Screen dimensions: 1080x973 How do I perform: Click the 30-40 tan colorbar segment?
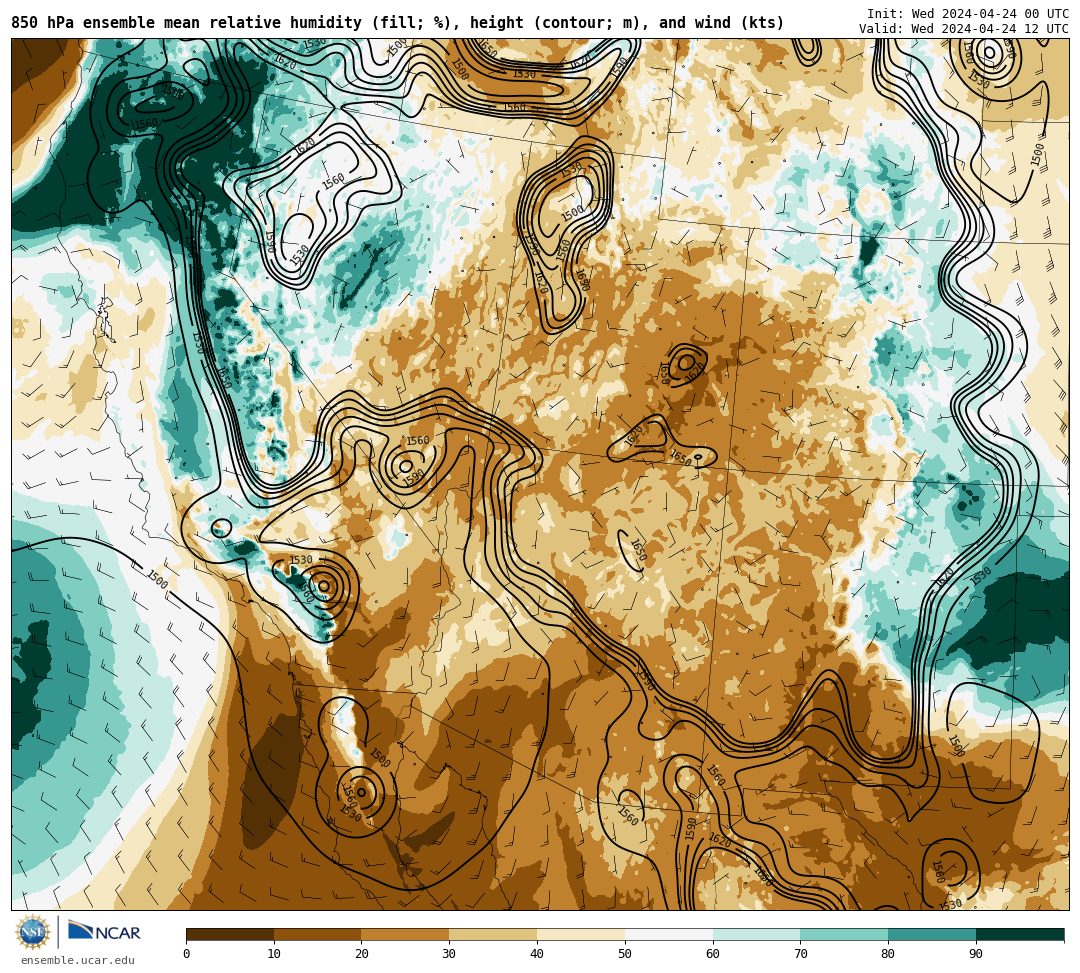point(493,934)
